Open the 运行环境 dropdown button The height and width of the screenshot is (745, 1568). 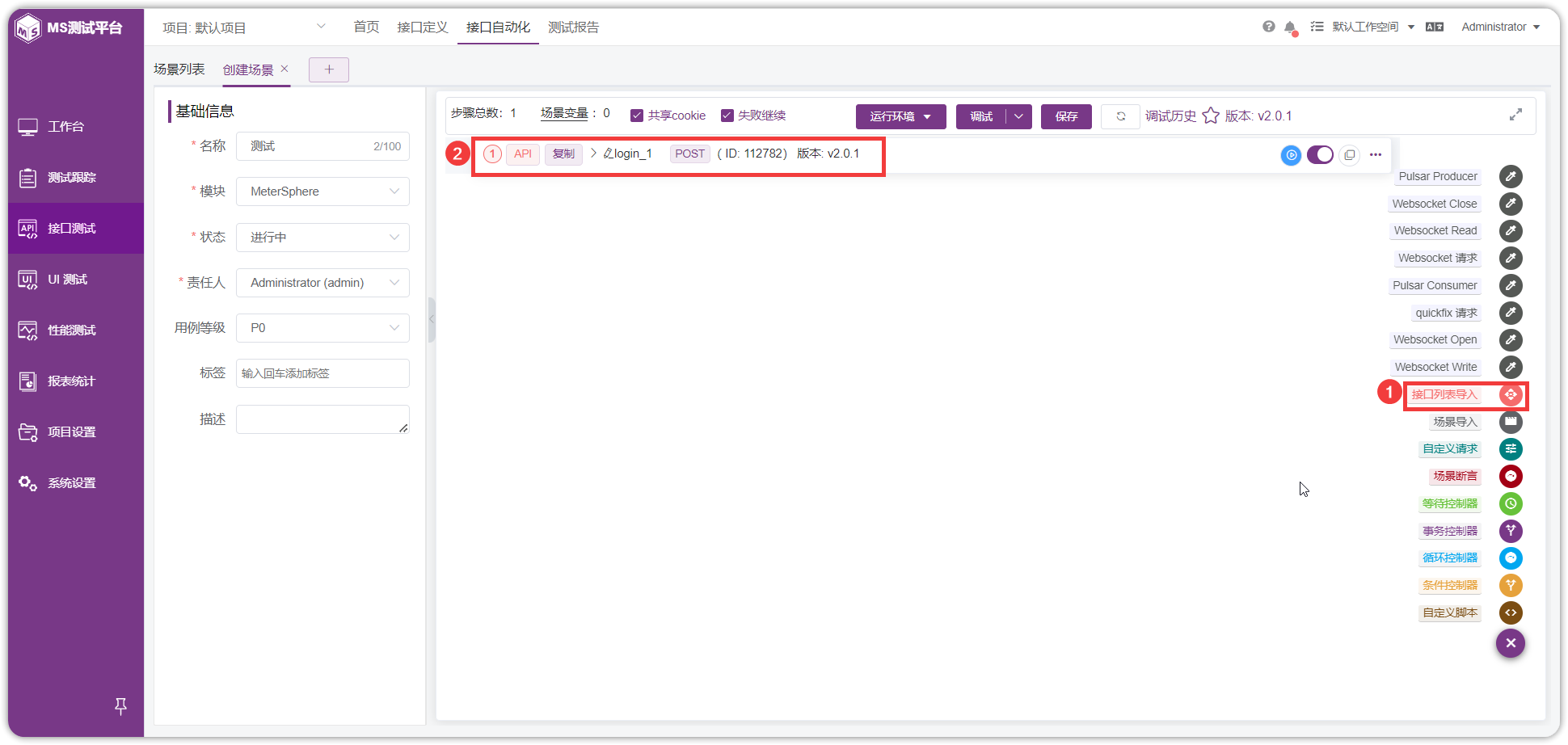pyautogui.click(x=900, y=116)
